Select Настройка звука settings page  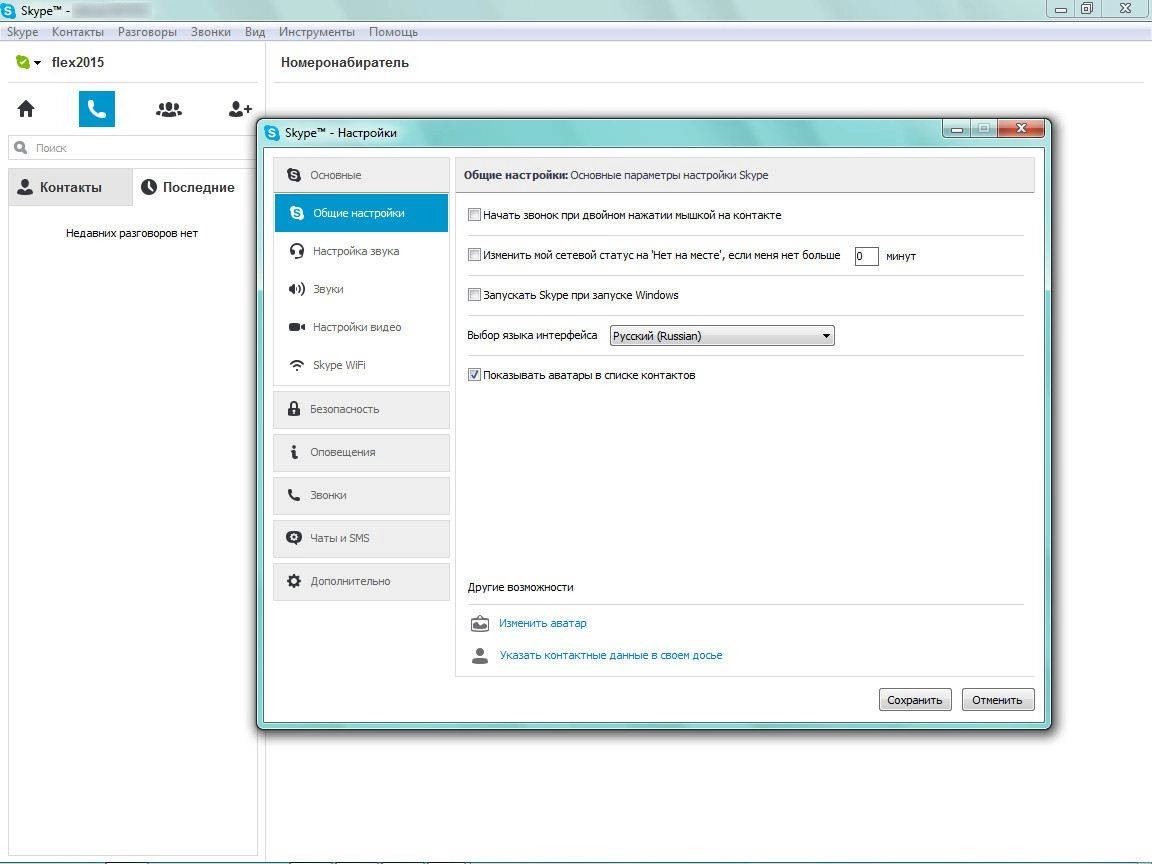coord(361,251)
